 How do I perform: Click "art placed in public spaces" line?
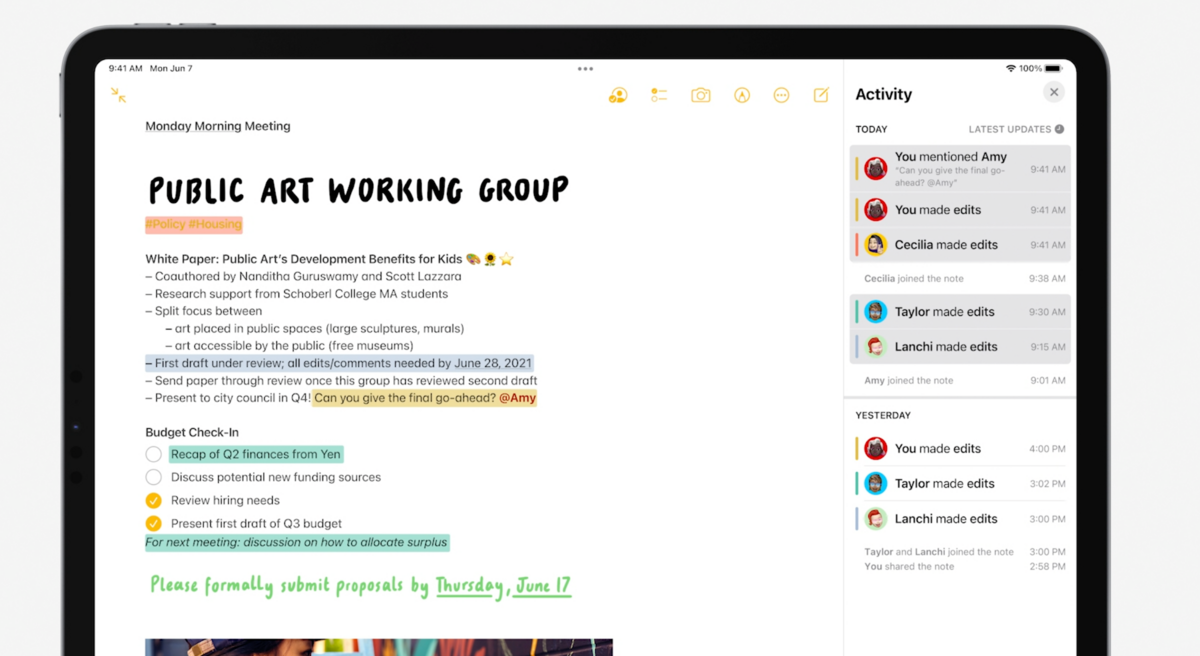coord(314,328)
